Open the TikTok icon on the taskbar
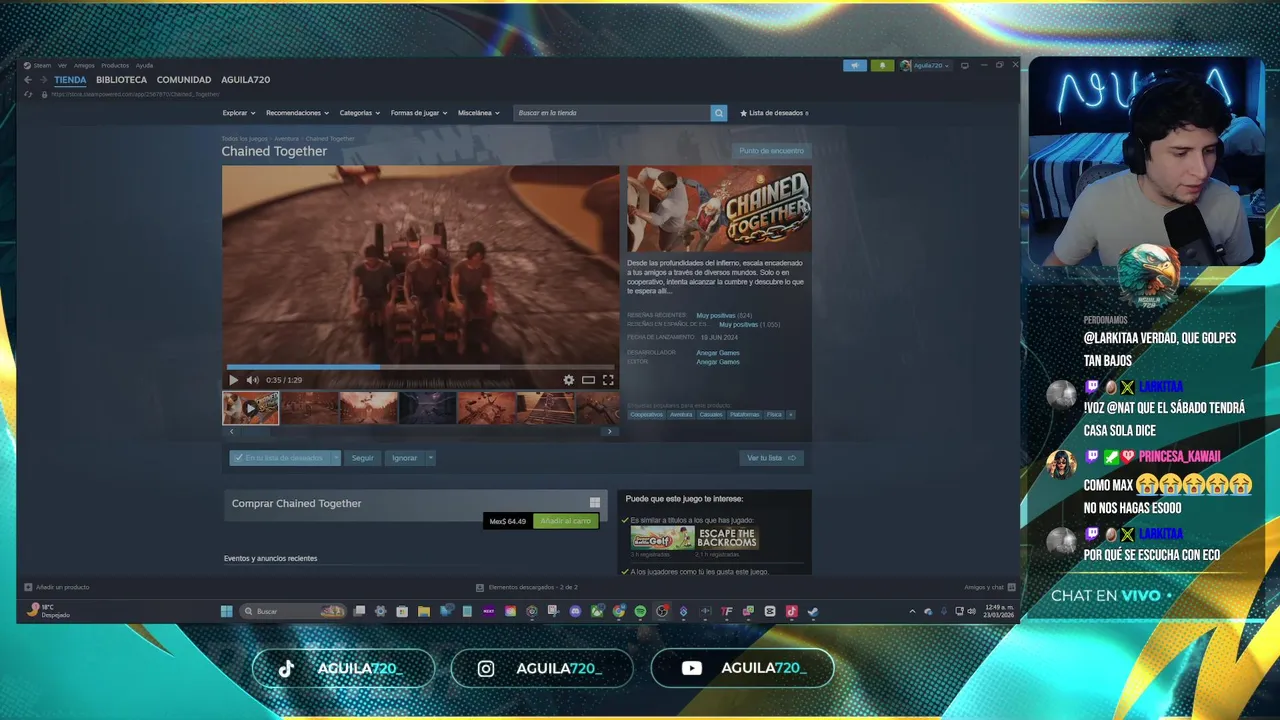The image size is (1280, 720). (x=791, y=611)
